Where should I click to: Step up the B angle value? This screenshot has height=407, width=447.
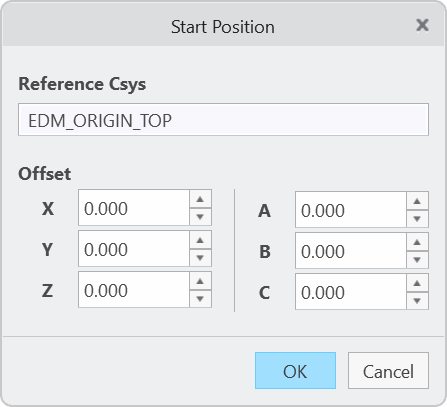click(x=417, y=242)
